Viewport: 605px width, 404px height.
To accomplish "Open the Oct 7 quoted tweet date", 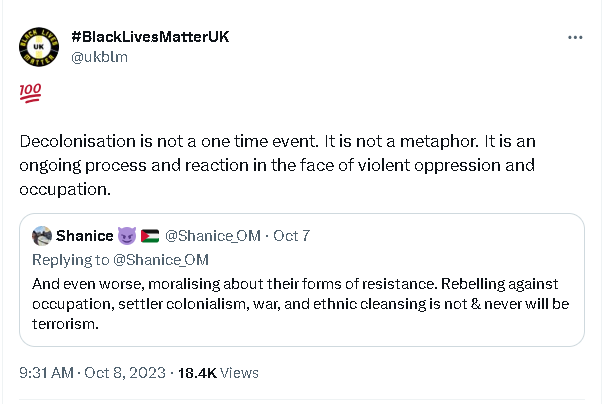I will (291, 236).
